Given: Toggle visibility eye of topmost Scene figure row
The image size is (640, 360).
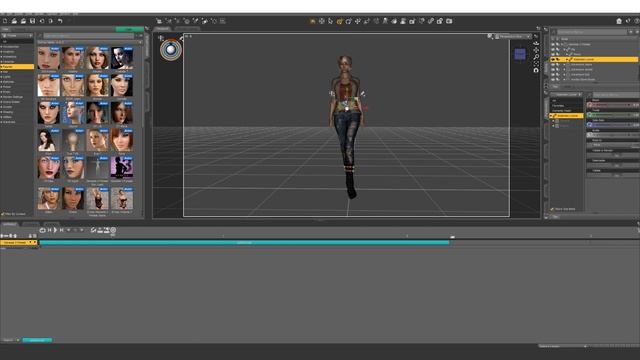Looking at the screenshot, I should [553, 44].
